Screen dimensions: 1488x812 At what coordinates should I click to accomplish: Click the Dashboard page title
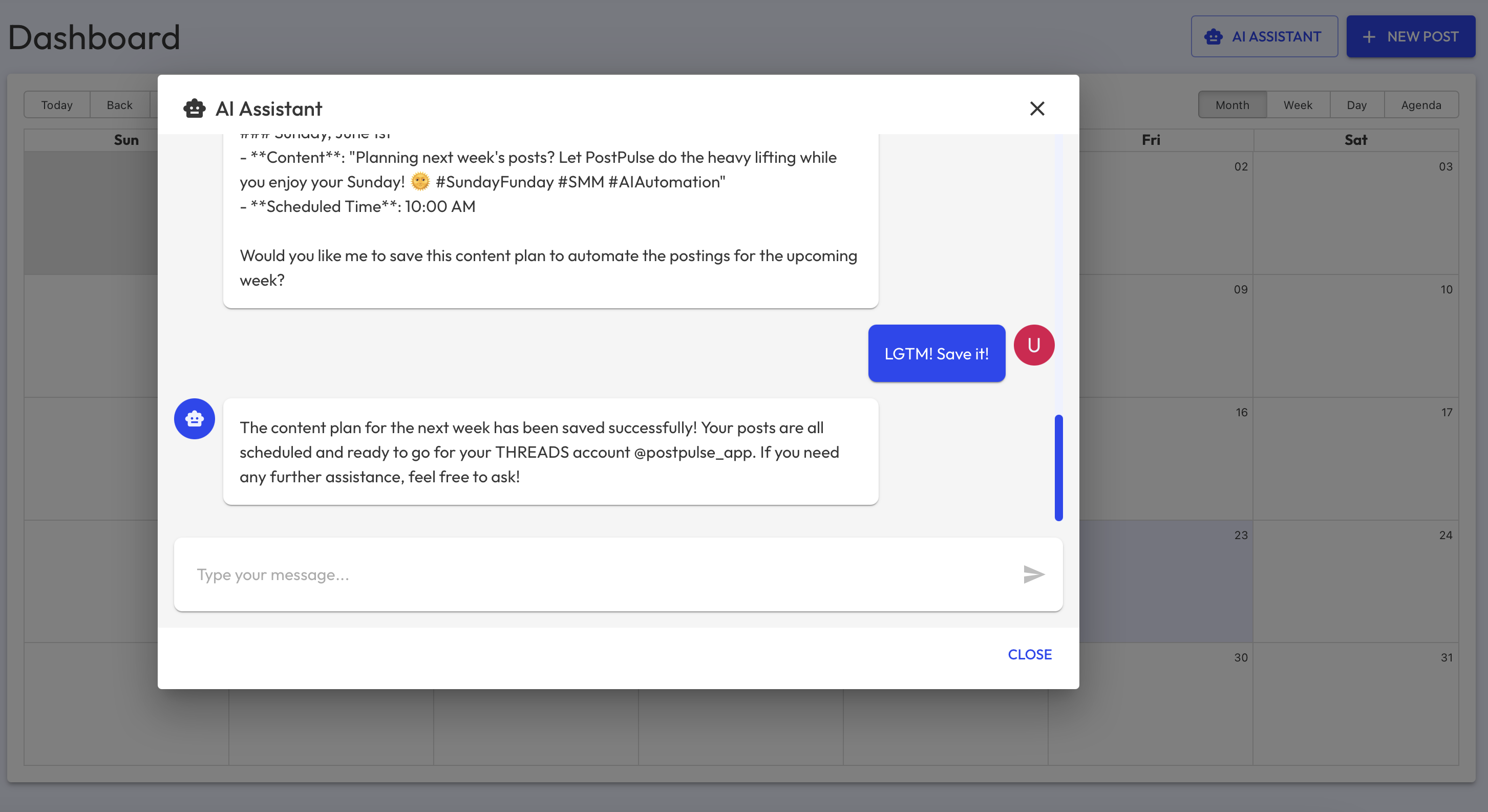click(x=94, y=37)
